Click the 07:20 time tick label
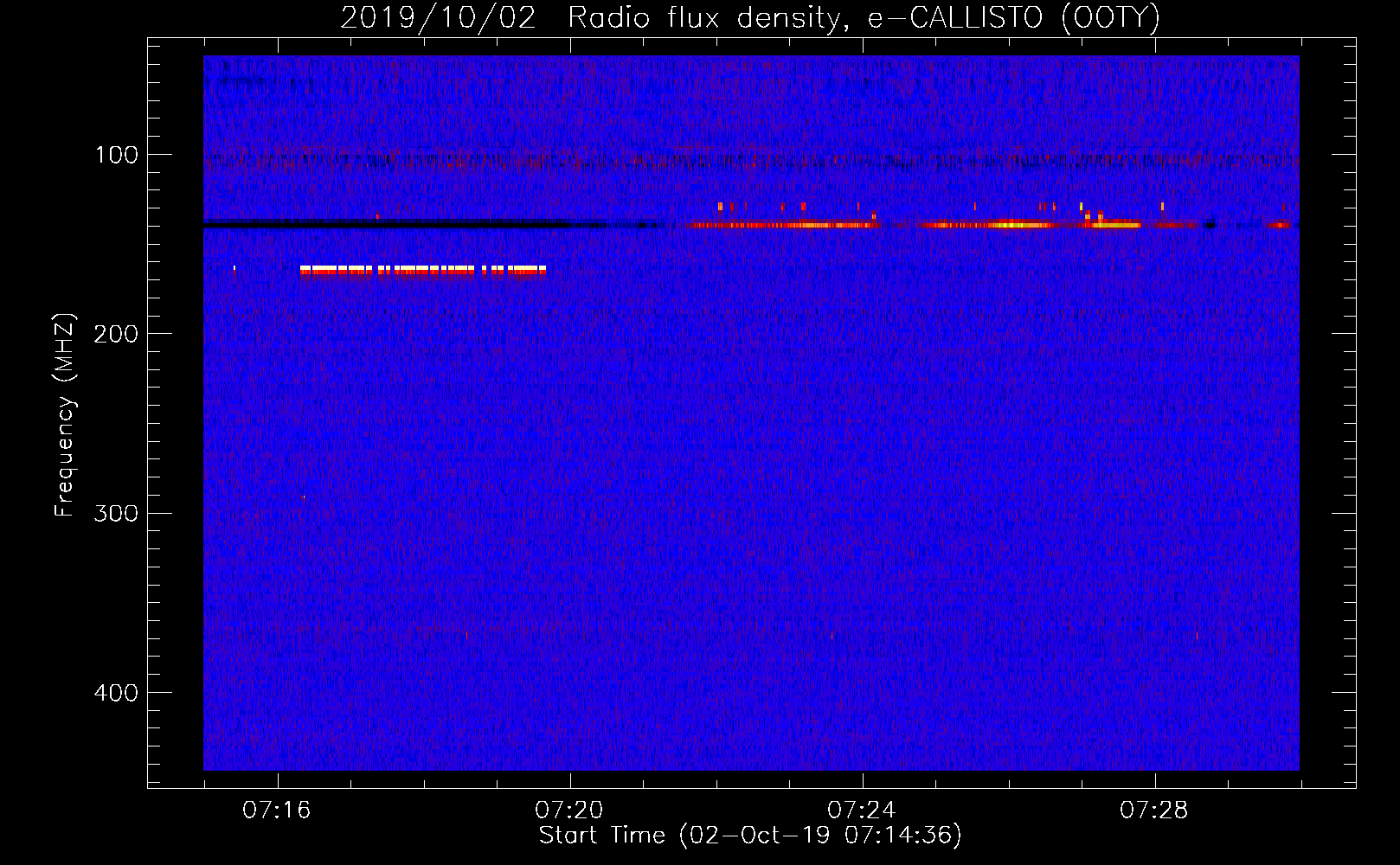This screenshot has height=865, width=1400. (569, 811)
